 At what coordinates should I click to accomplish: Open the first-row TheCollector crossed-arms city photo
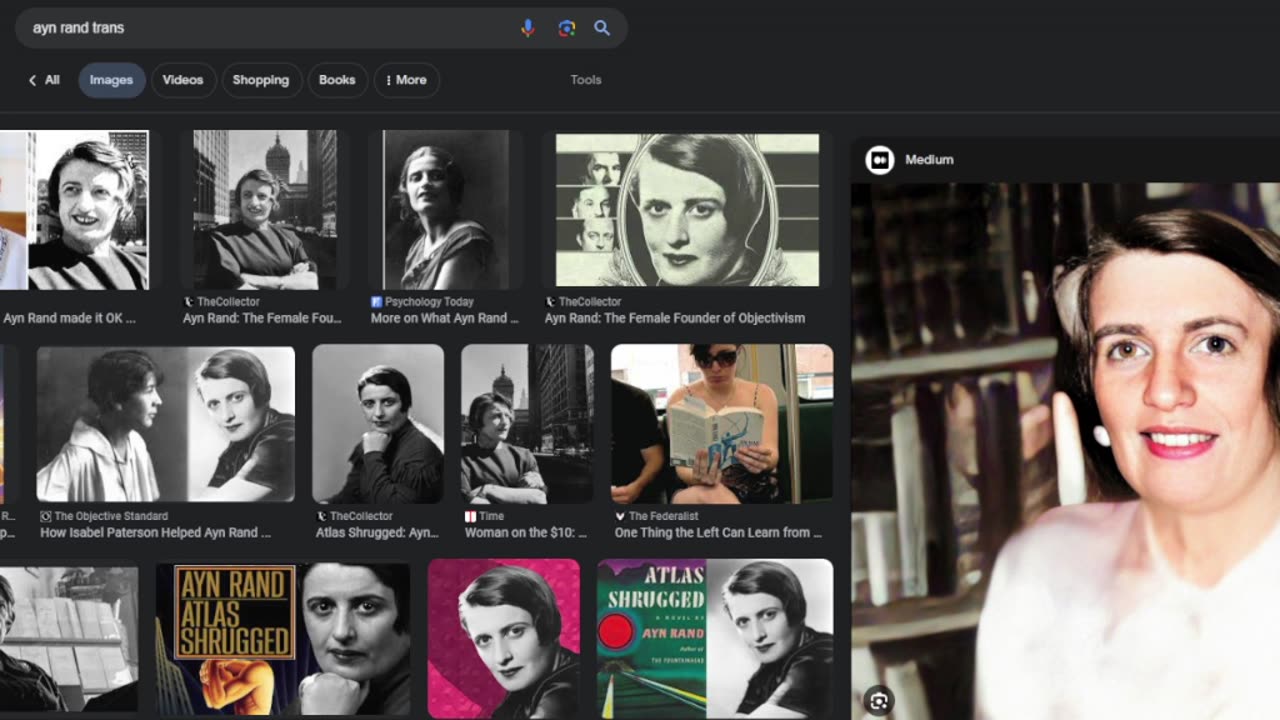pyautogui.click(x=264, y=210)
